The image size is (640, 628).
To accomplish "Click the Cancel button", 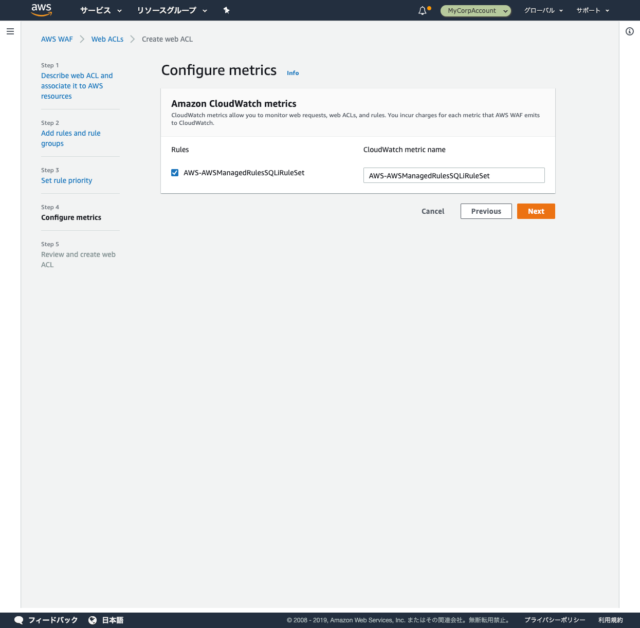I will tap(433, 211).
